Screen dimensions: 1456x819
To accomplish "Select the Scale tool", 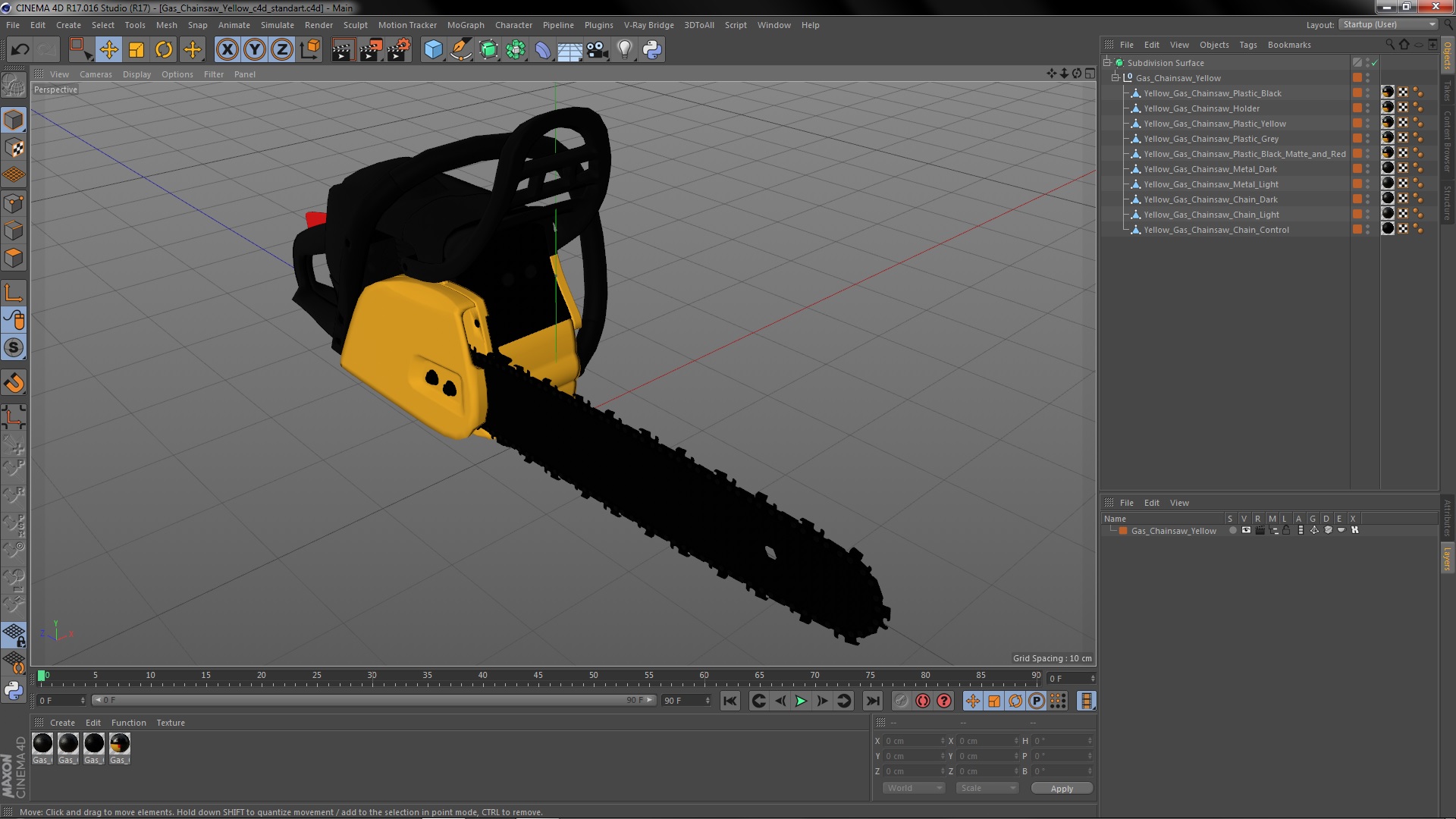I will (136, 50).
